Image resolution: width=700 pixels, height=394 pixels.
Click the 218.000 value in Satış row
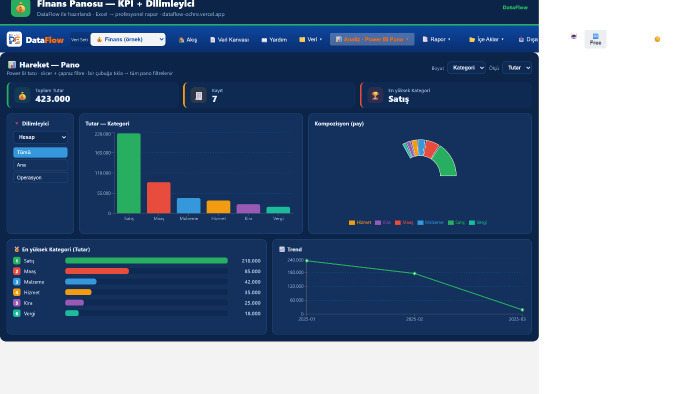(251, 261)
